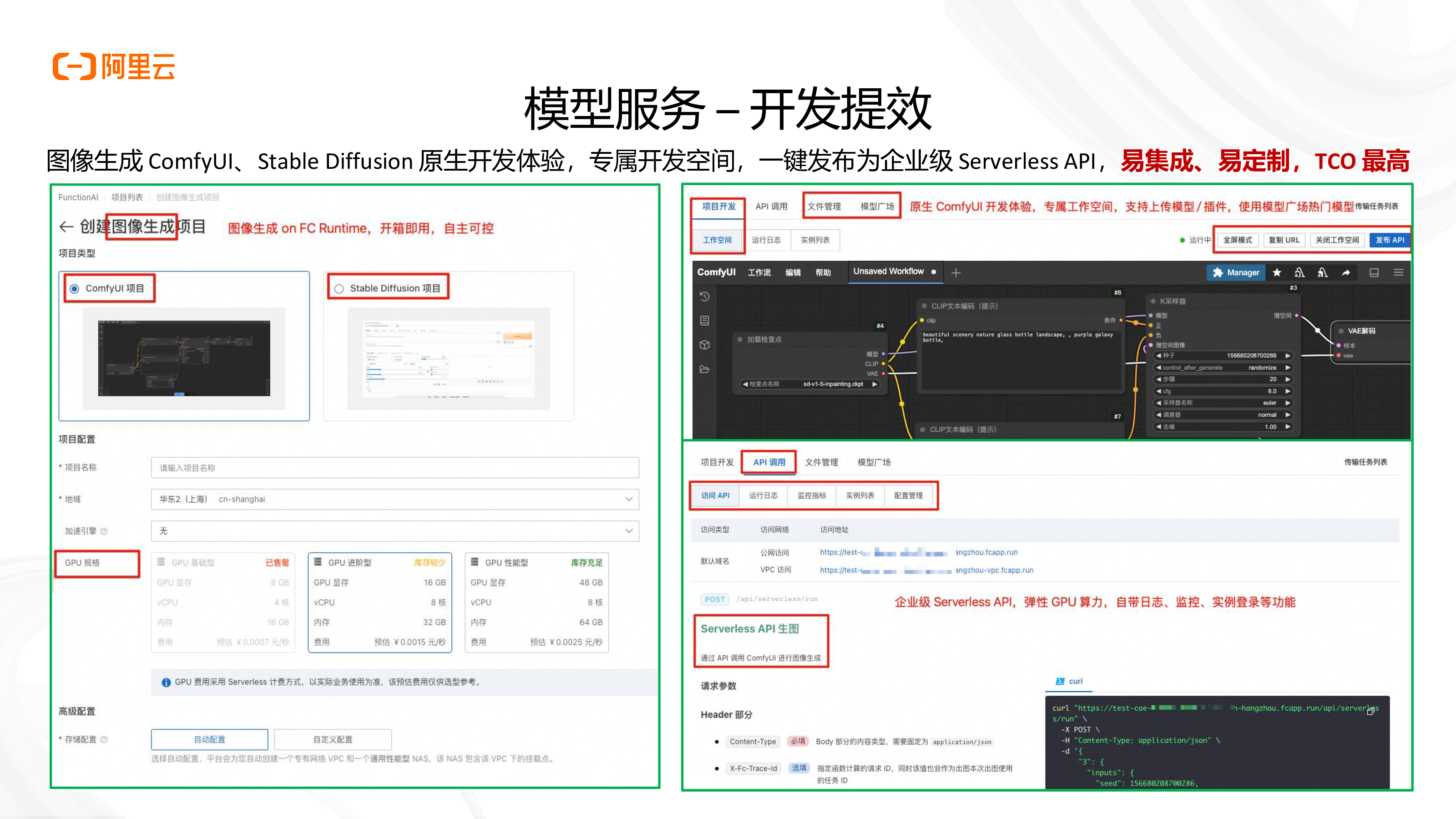The image size is (1456, 819).
Task: Open the queue history icon in ComfyUI sidebar
Action: pos(704,296)
